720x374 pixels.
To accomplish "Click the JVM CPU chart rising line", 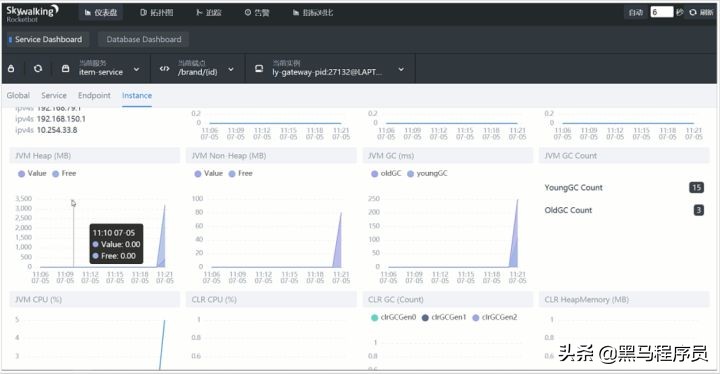I will point(162,345).
